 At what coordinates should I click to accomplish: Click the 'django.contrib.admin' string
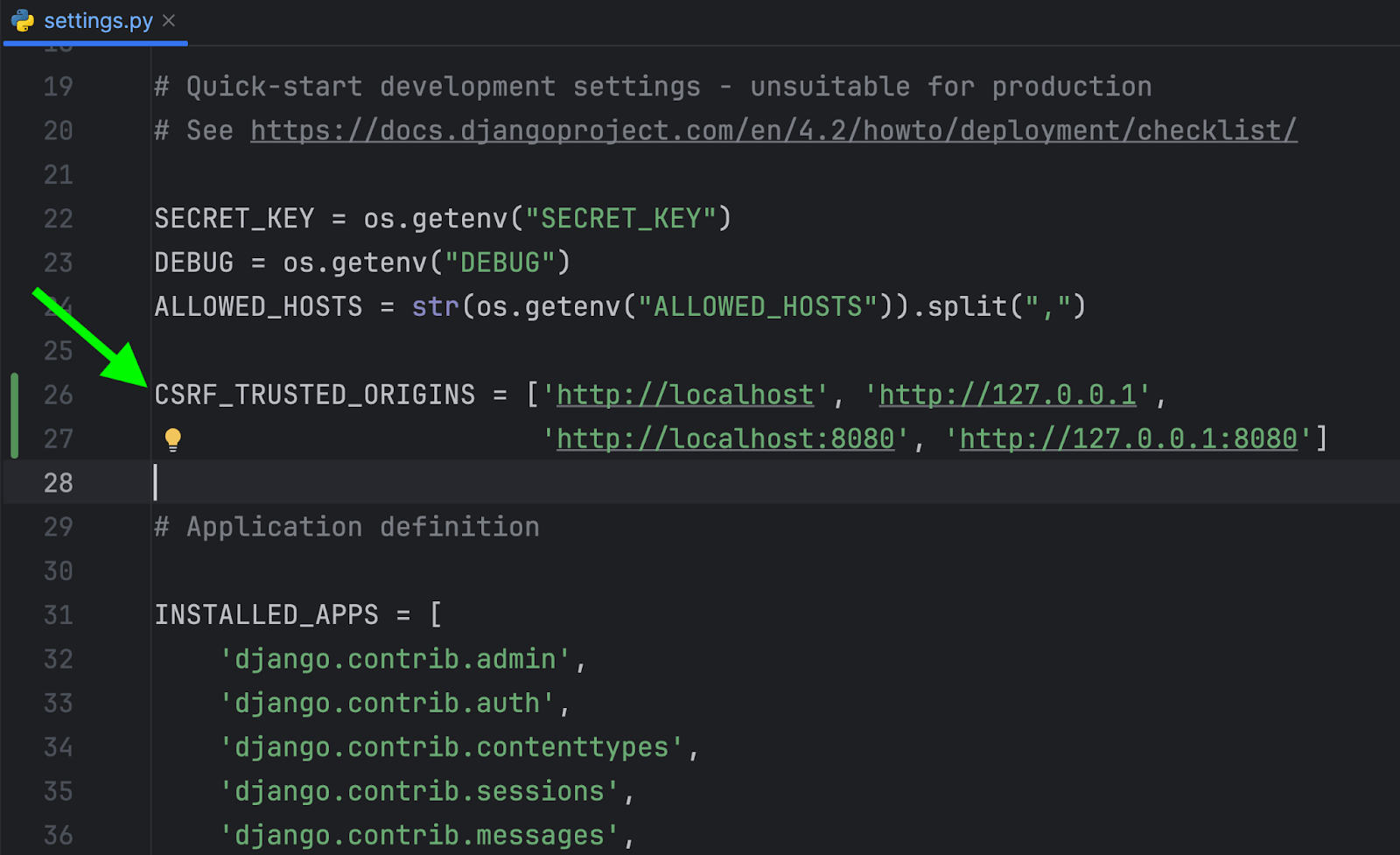395,659
